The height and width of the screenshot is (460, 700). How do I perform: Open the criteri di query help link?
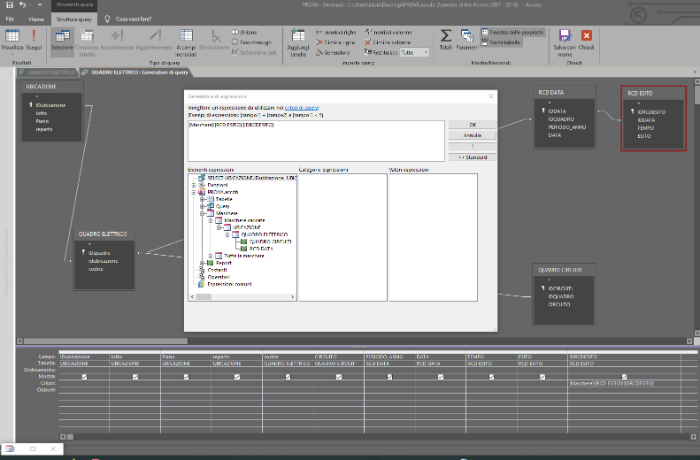point(302,108)
